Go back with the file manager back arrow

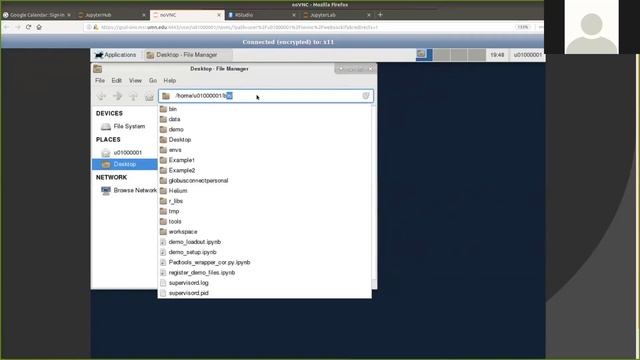coord(101,96)
